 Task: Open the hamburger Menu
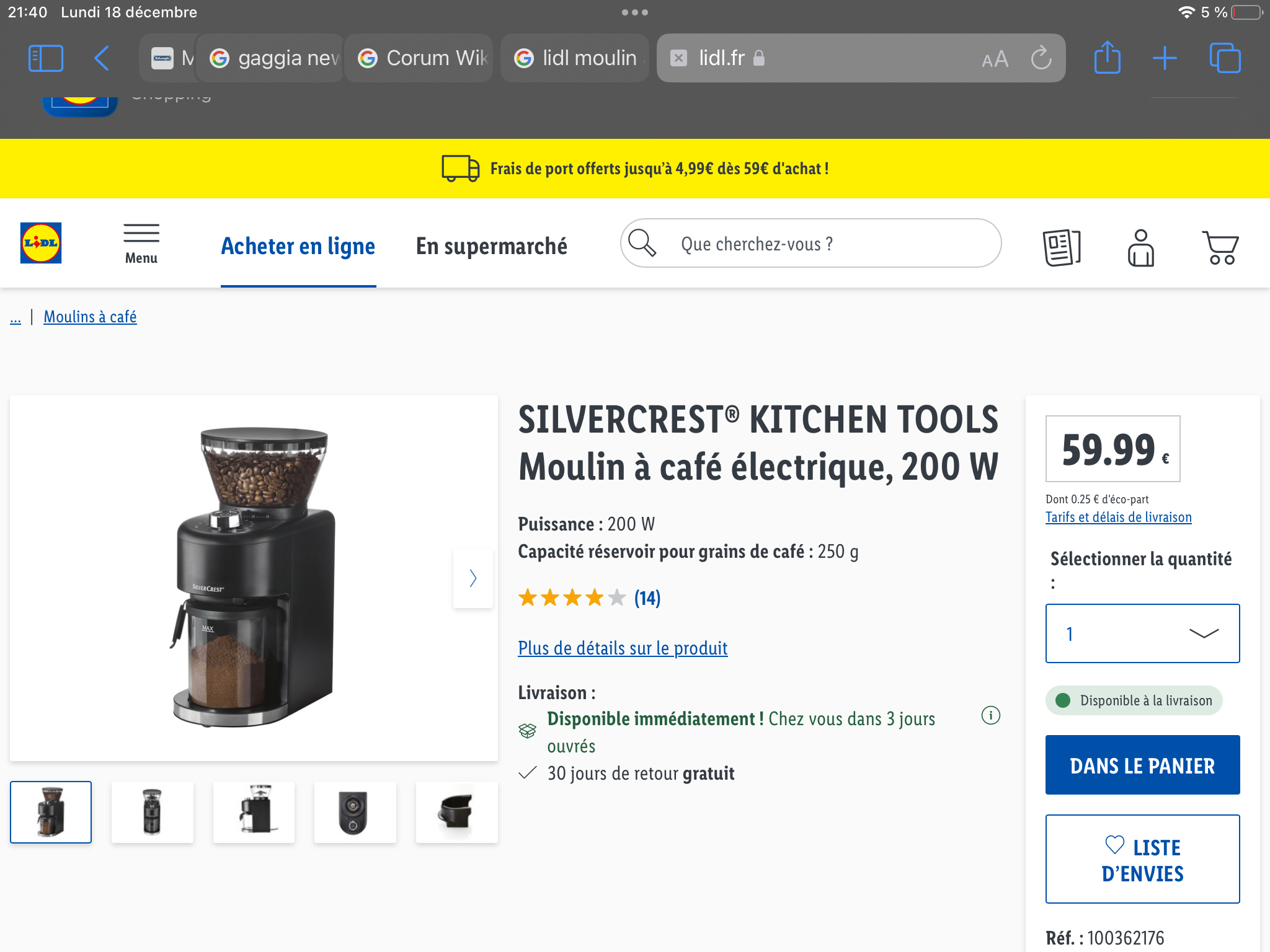pyautogui.click(x=141, y=244)
